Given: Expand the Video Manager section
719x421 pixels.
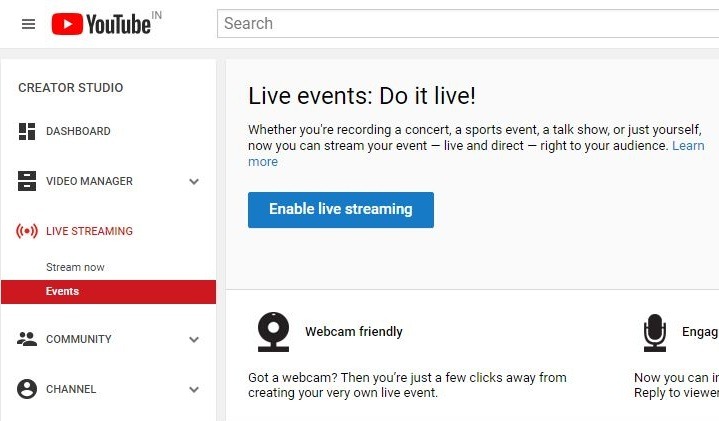Looking at the screenshot, I should pyautogui.click(x=194, y=182).
